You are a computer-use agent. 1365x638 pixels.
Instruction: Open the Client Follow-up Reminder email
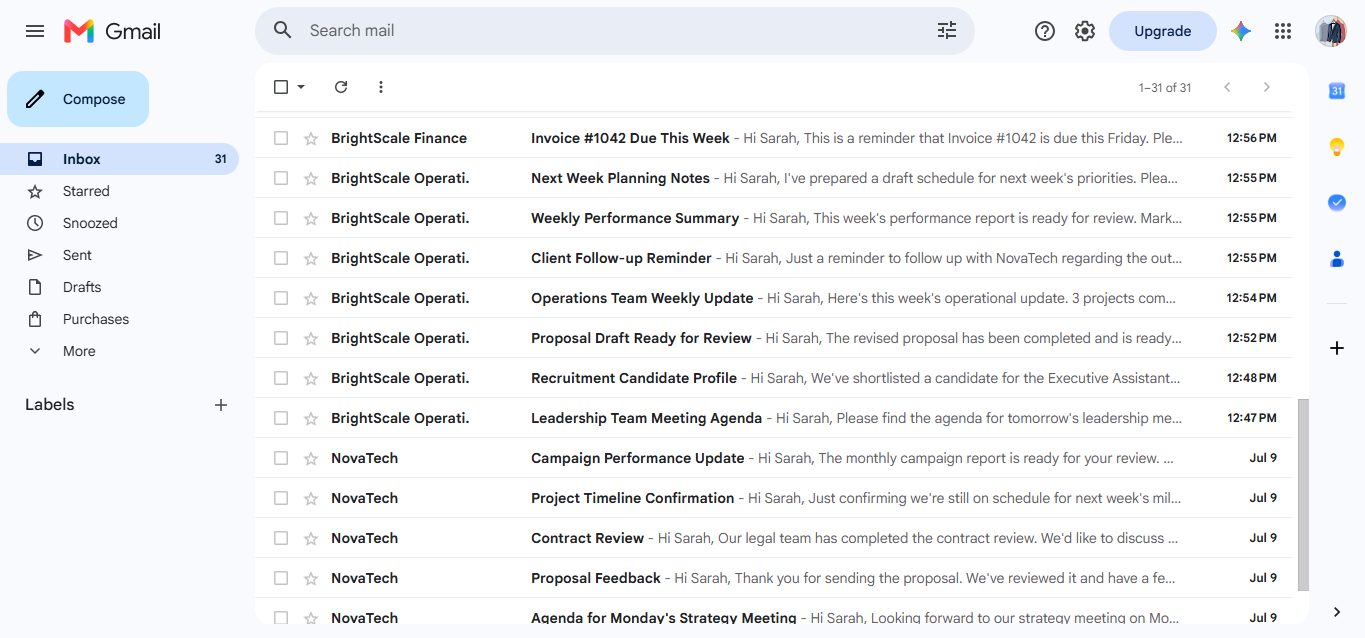[774, 258]
